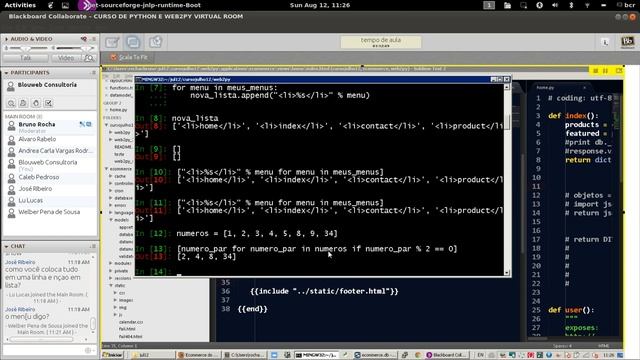This screenshot has height=360, width=640.
Task: Click the chat vertical scrollbar thumb
Action: point(93,324)
